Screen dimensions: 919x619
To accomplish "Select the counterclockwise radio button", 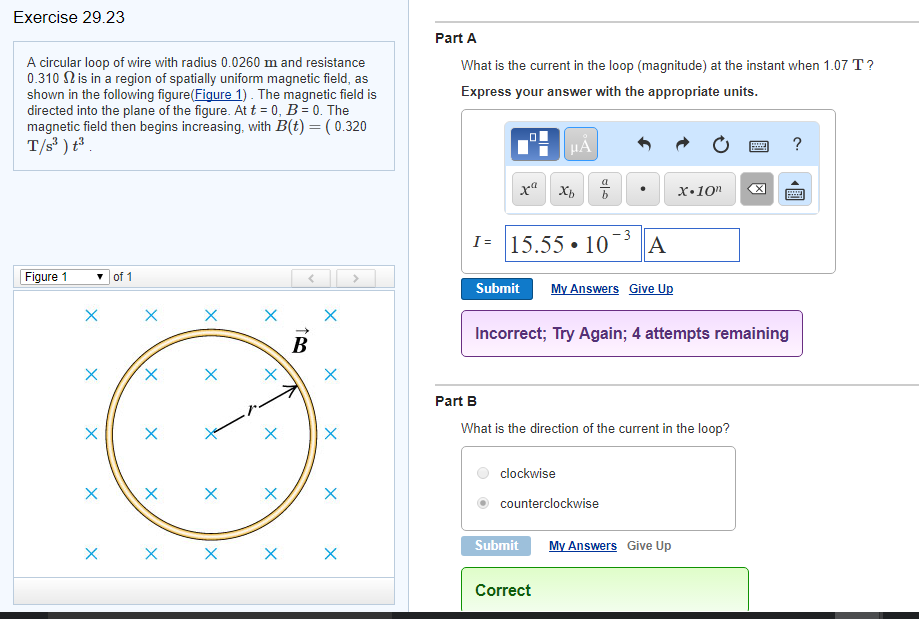I will pyautogui.click(x=482, y=502).
